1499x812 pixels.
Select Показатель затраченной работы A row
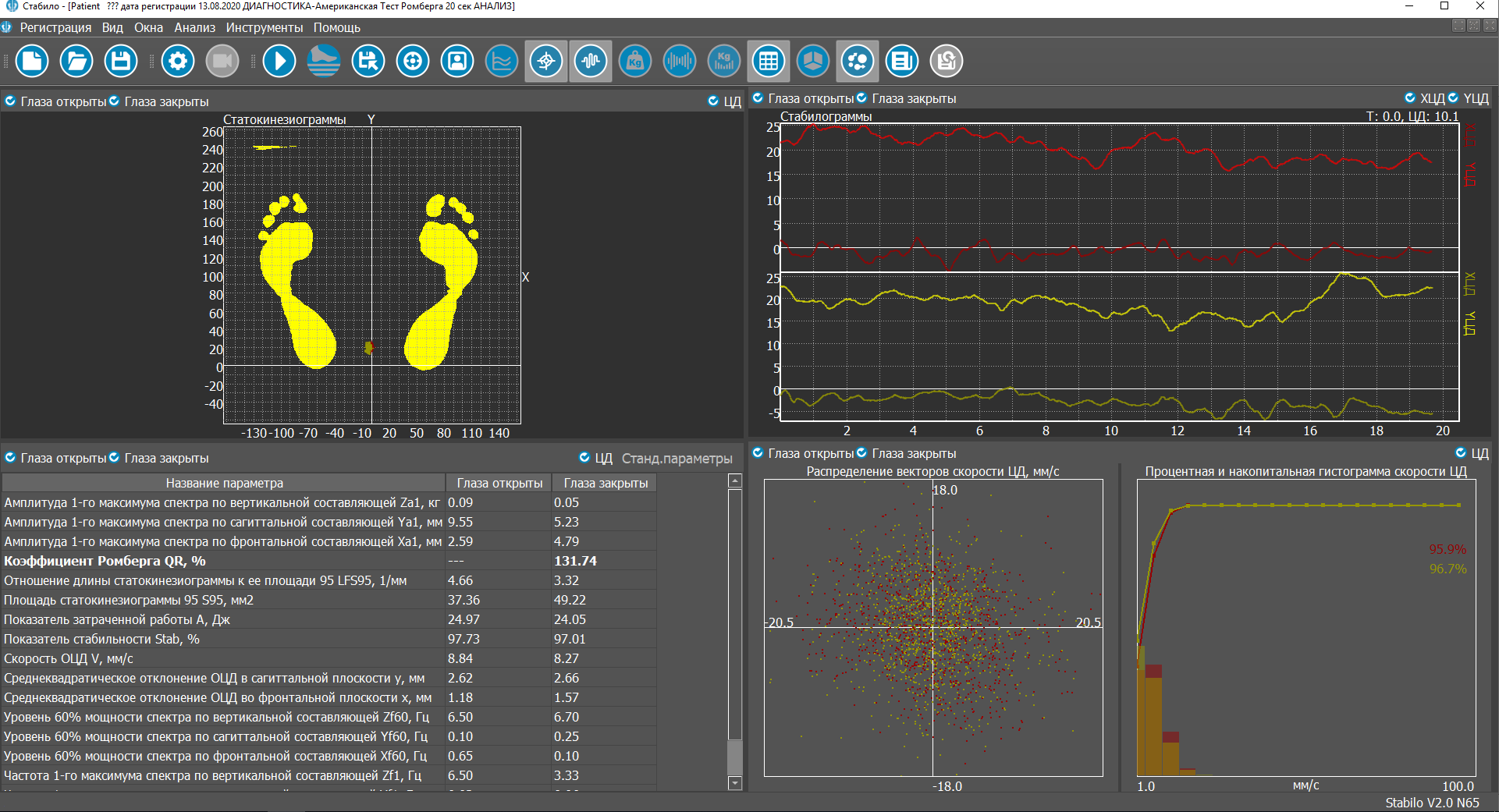coord(329,619)
